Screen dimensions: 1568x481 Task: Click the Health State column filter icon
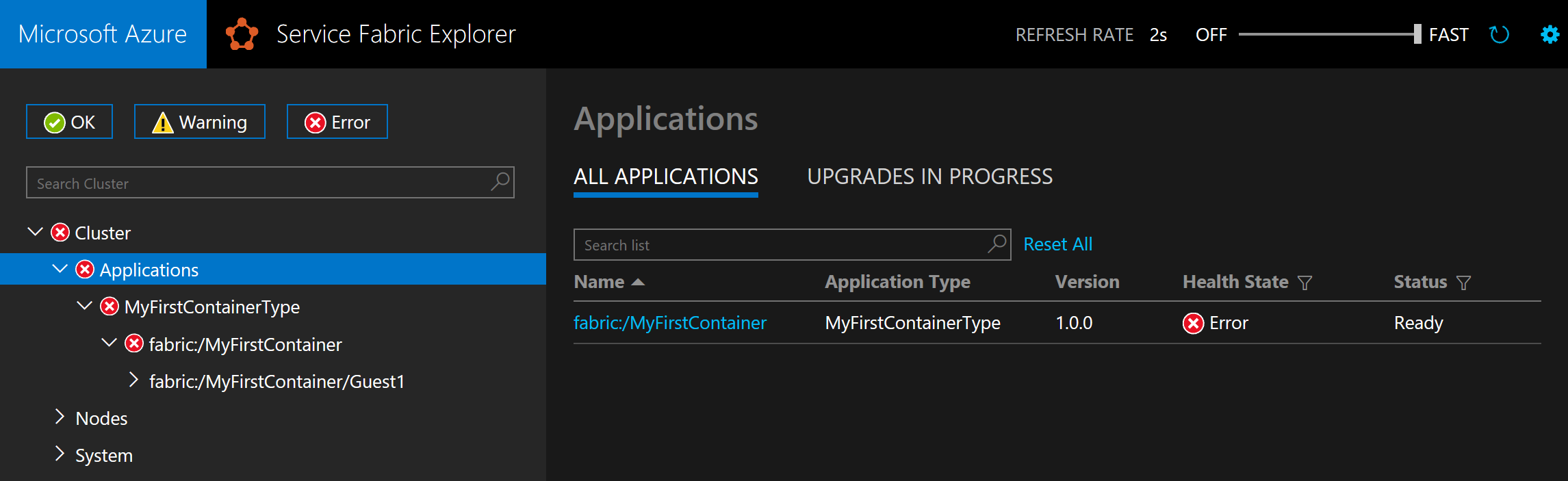tap(1305, 283)
